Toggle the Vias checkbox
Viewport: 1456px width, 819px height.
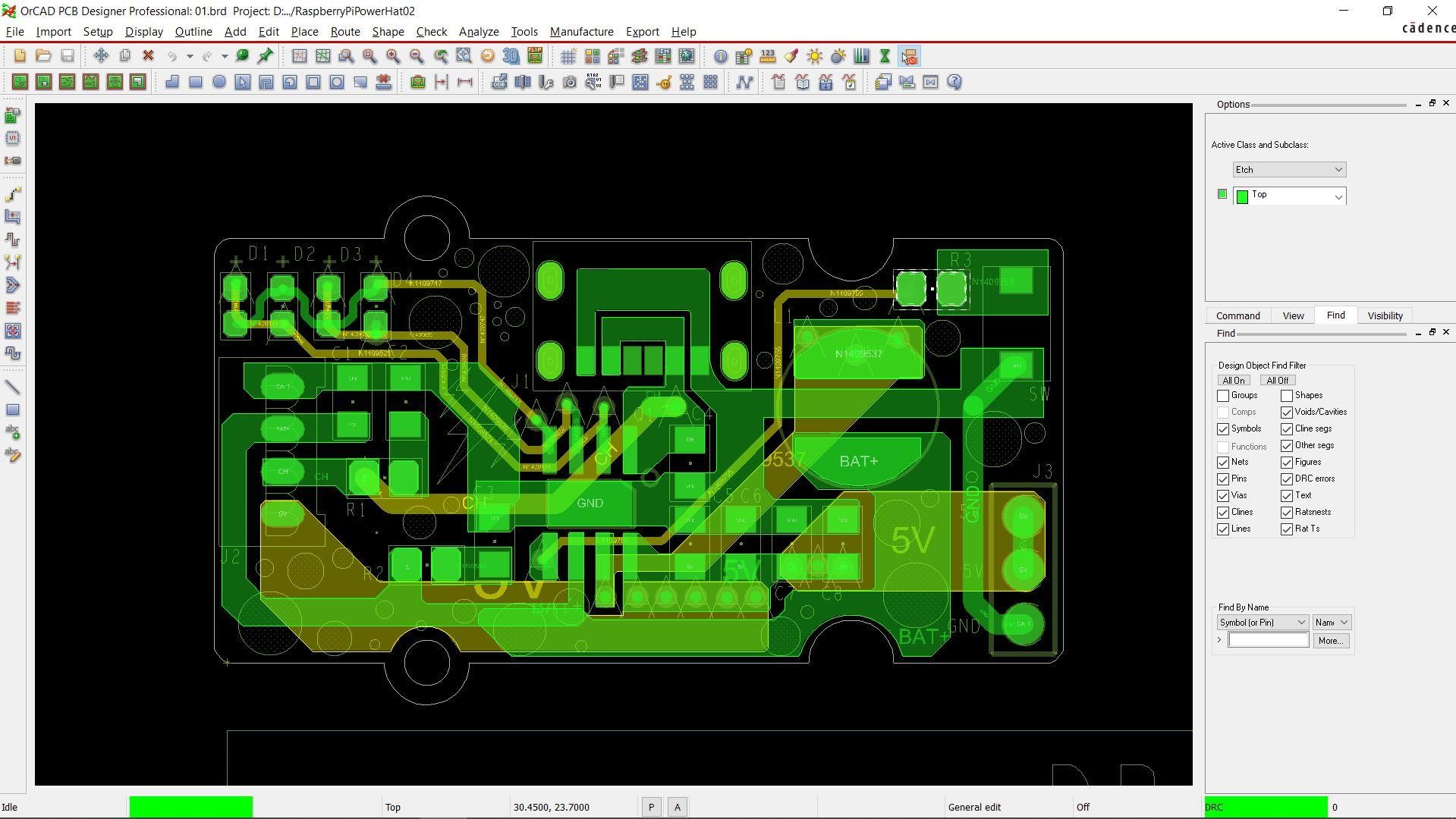[x=1223, y=496]
